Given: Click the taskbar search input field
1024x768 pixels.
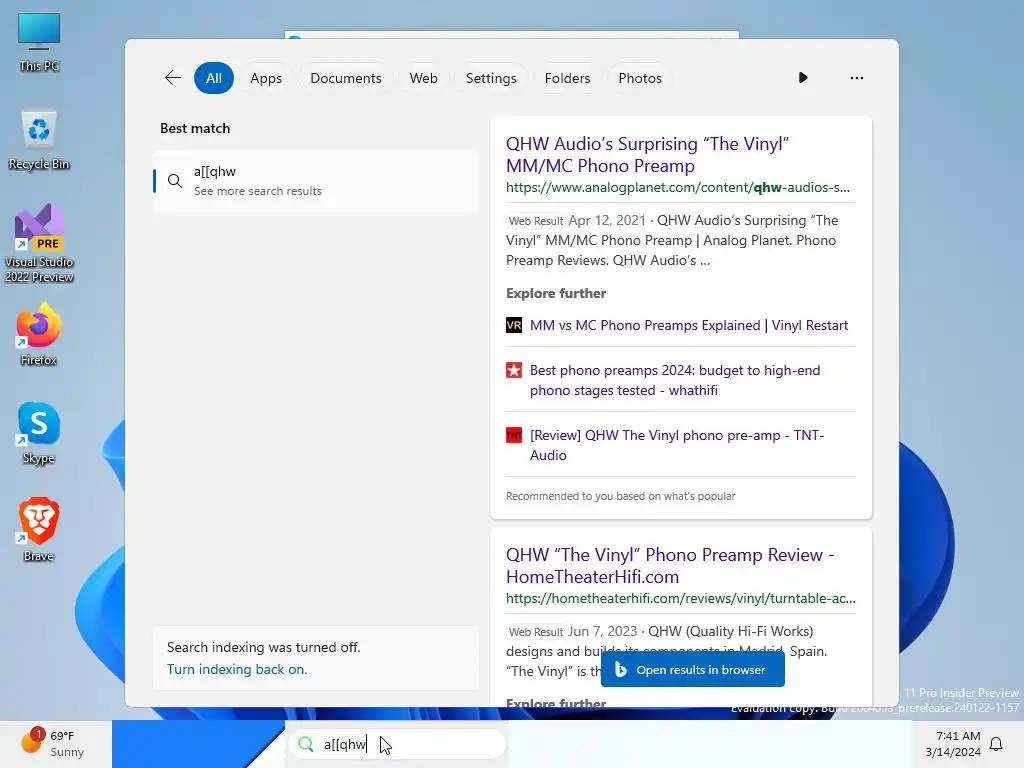Looking at the screenshot, I should pos(397,744).
